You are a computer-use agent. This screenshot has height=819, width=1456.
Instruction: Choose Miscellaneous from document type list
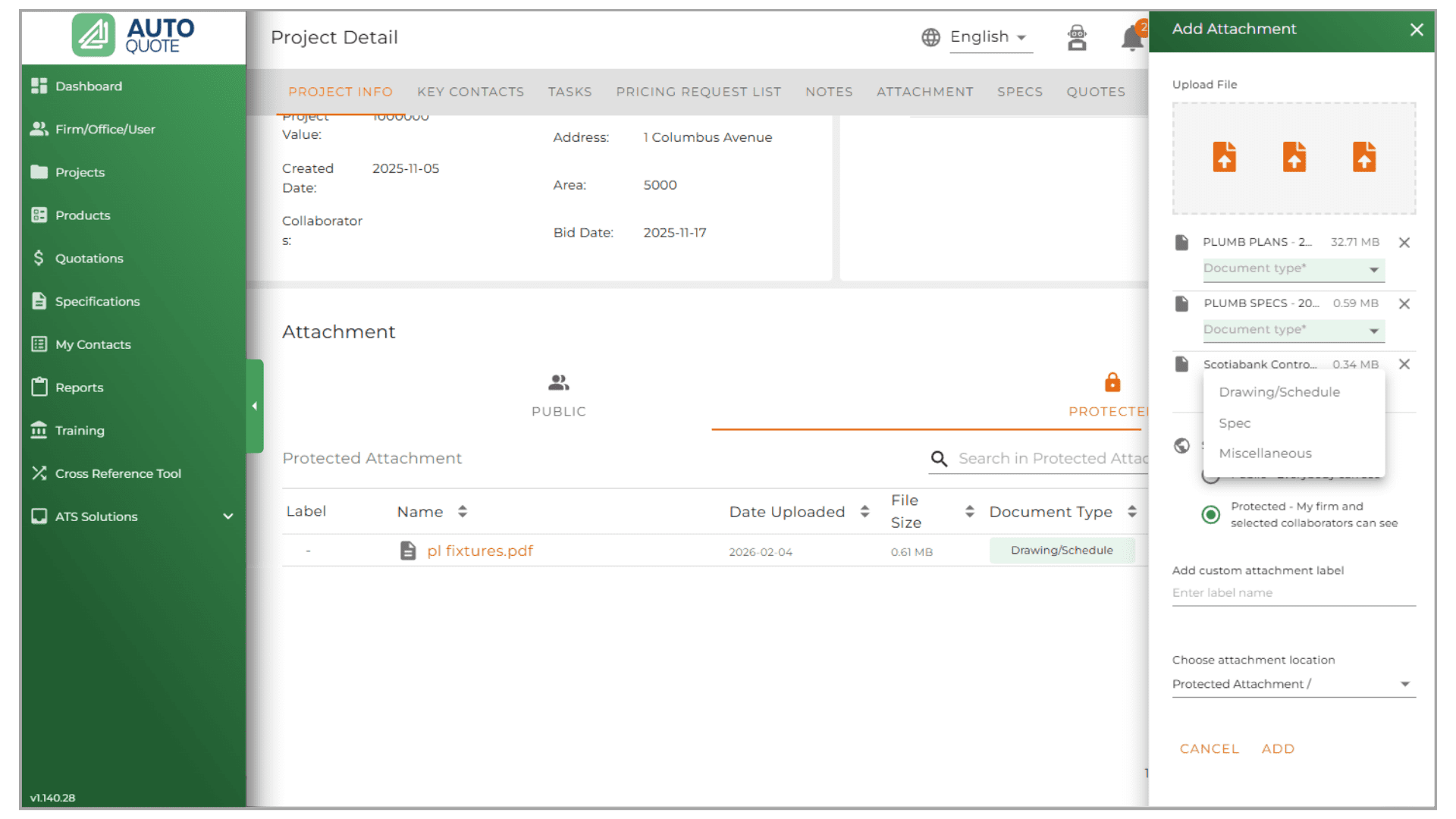pos(1265,453)
